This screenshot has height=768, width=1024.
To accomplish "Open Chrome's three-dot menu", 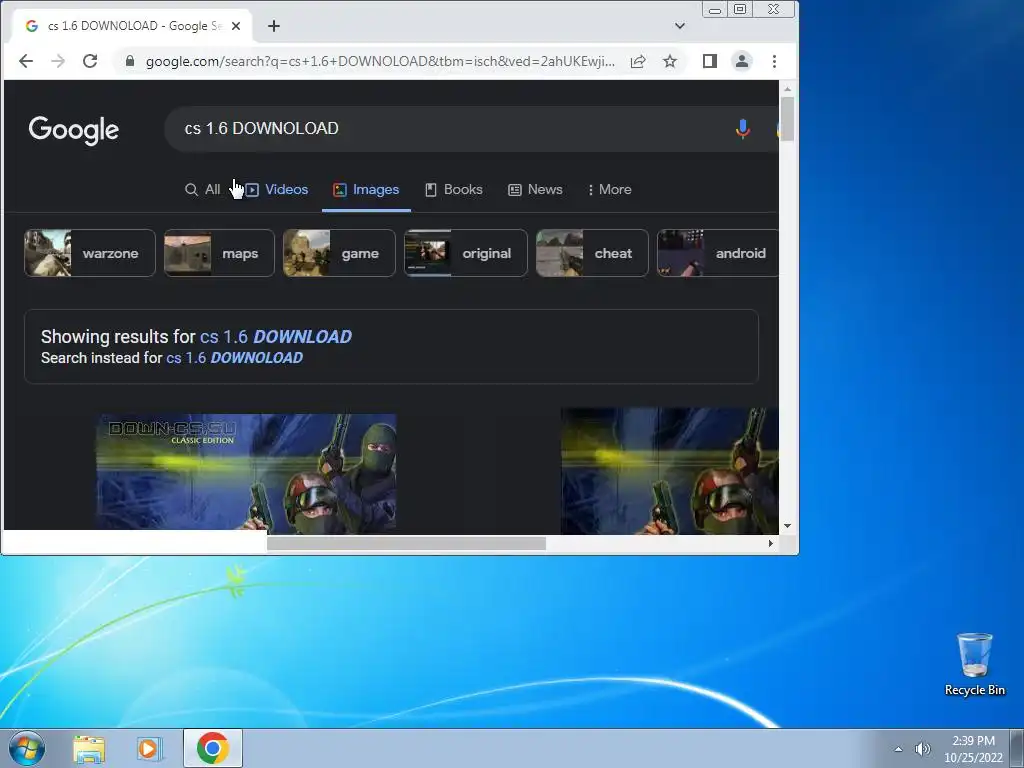I will click(775, 61).
